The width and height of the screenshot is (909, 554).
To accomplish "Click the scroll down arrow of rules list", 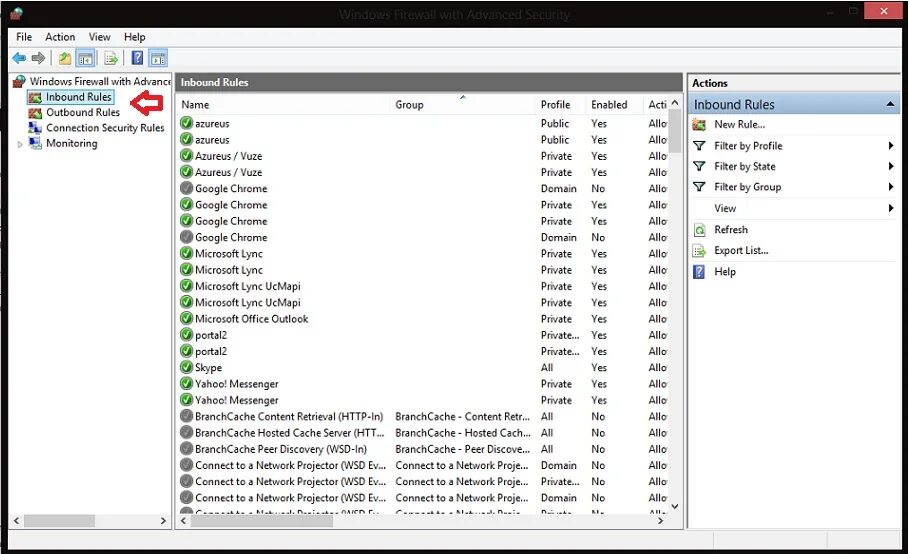I will 675,506.
